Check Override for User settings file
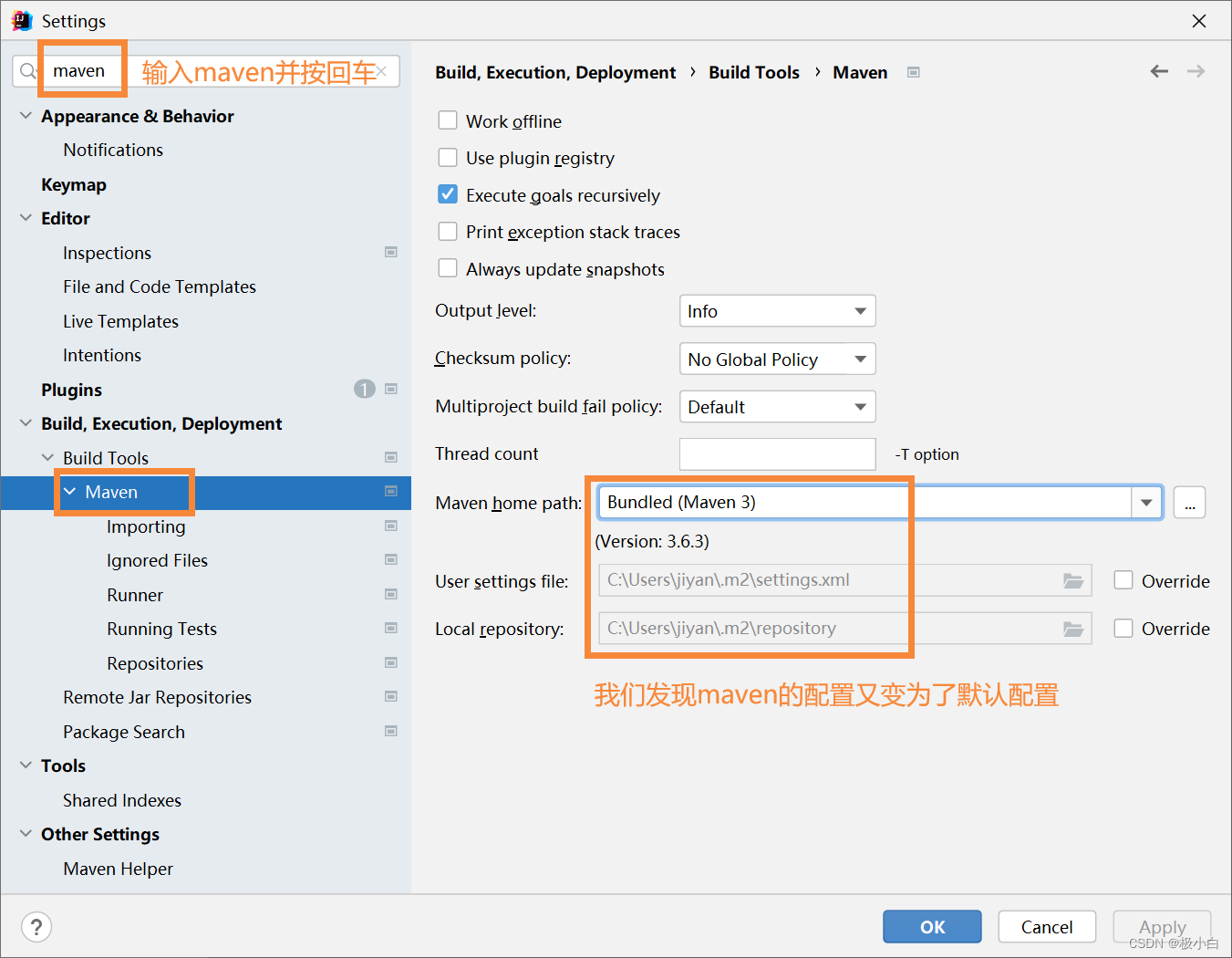Image resolution: width=1232 pixels, height=958 pixels. coord(1123,580)
